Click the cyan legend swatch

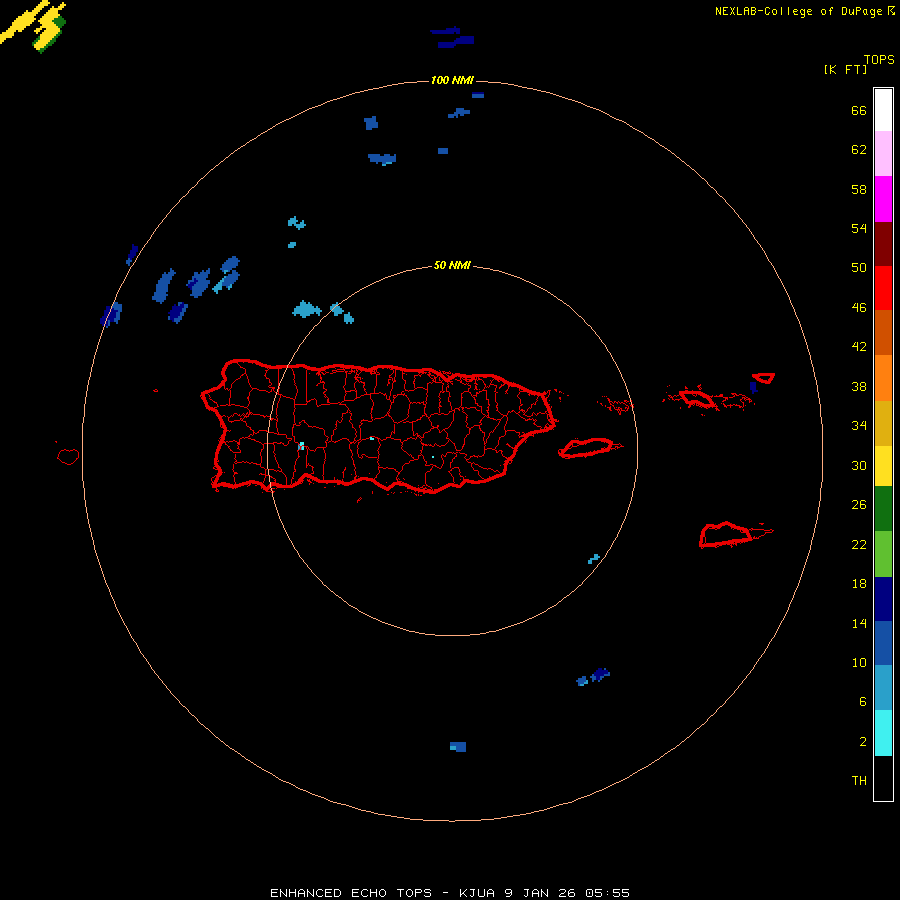click(x=883, y=733)
